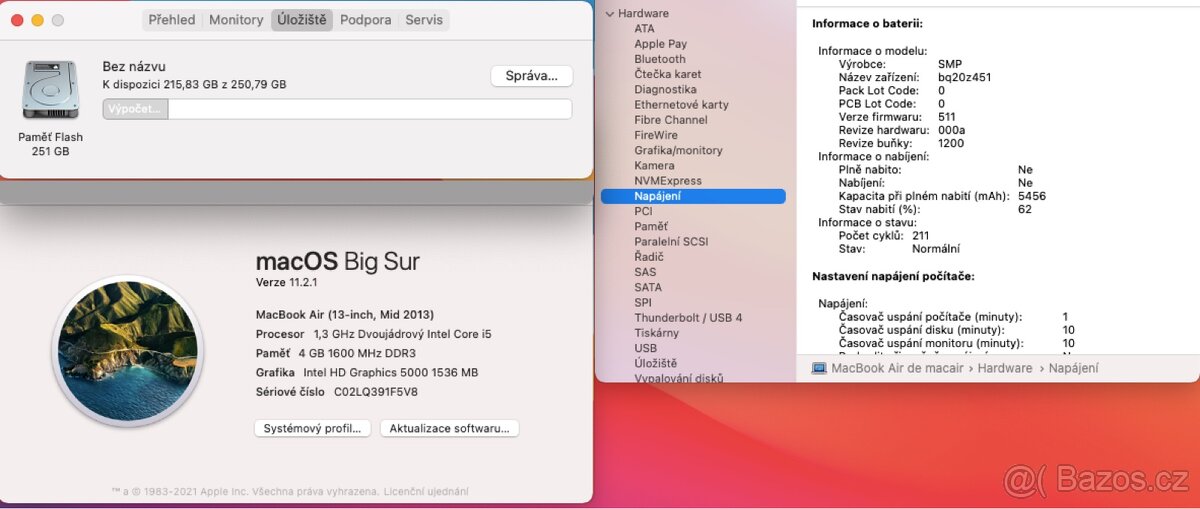Minimize the About This Mac window
Screen dimensions: 1200x509
pos(37,20)
